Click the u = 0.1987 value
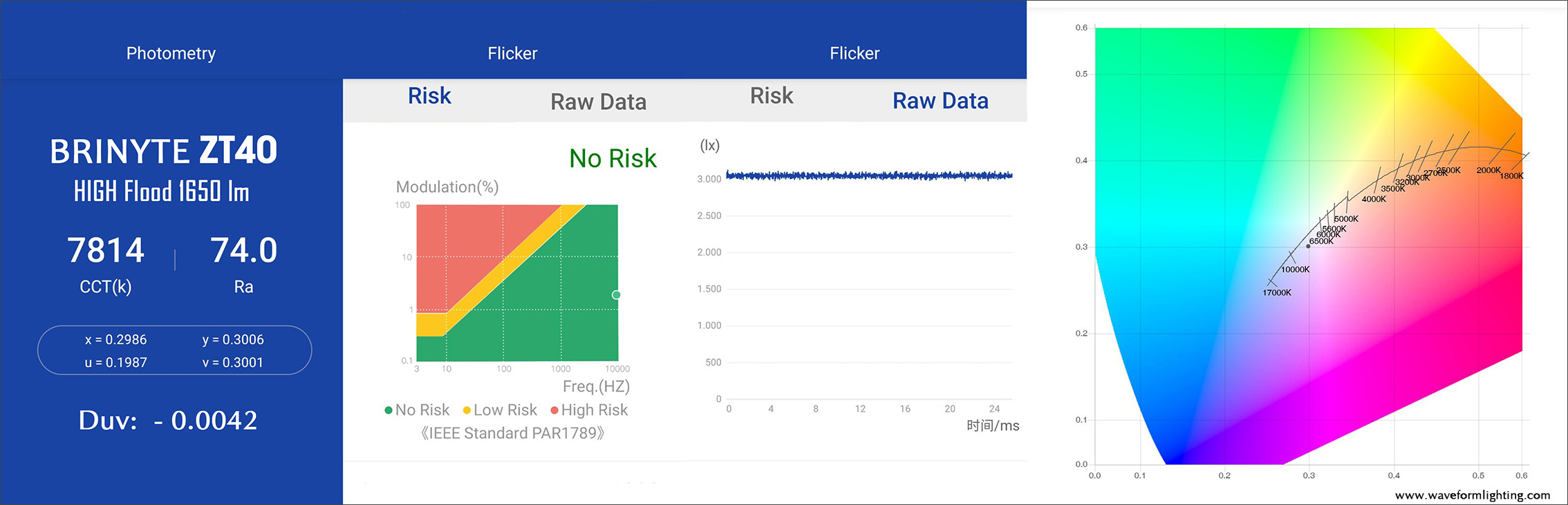The width and height of the screenshot is (1568, 505). point(115,363)
